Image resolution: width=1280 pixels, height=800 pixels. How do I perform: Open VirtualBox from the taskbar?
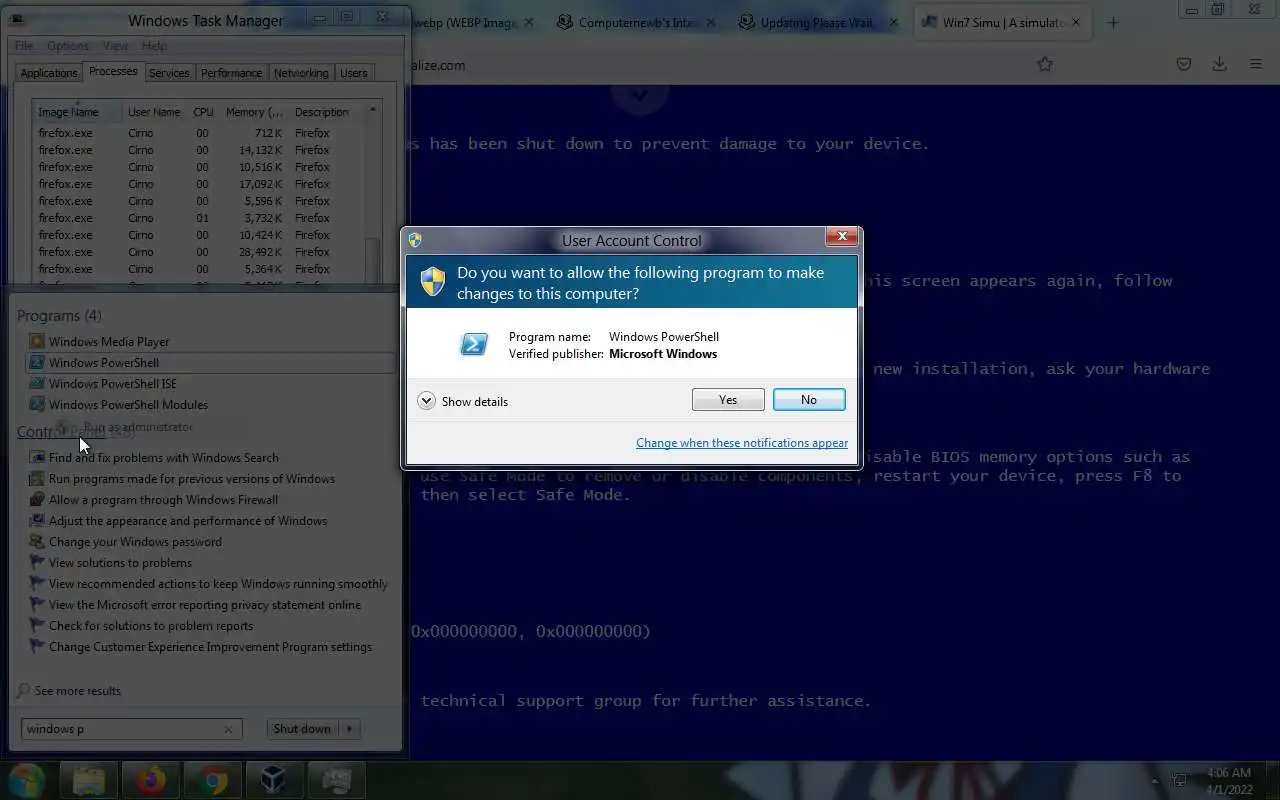click(x=274, y=780)
